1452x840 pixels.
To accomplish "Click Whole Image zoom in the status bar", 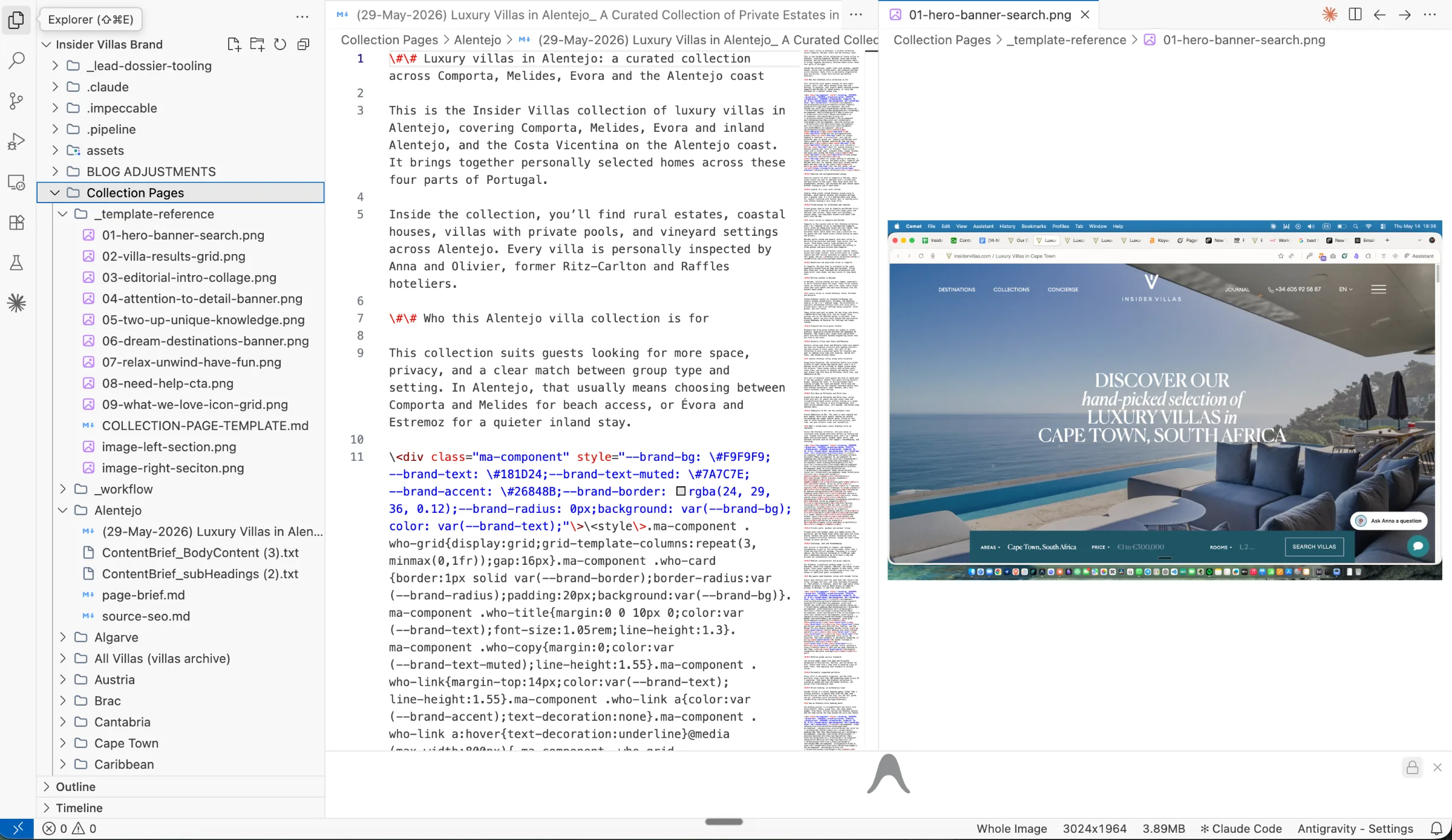I will 1012,829.
